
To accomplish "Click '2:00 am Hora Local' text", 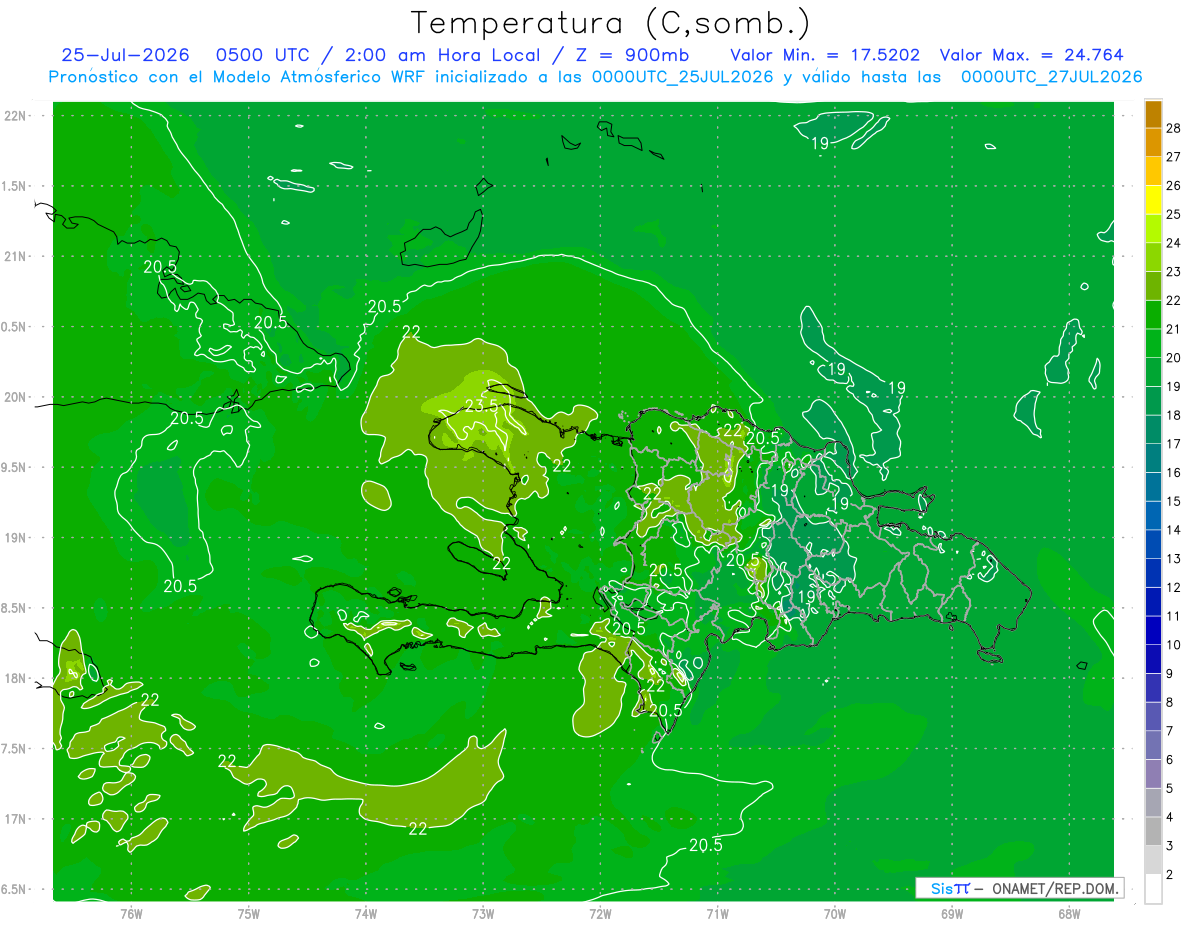I will 442,55.
